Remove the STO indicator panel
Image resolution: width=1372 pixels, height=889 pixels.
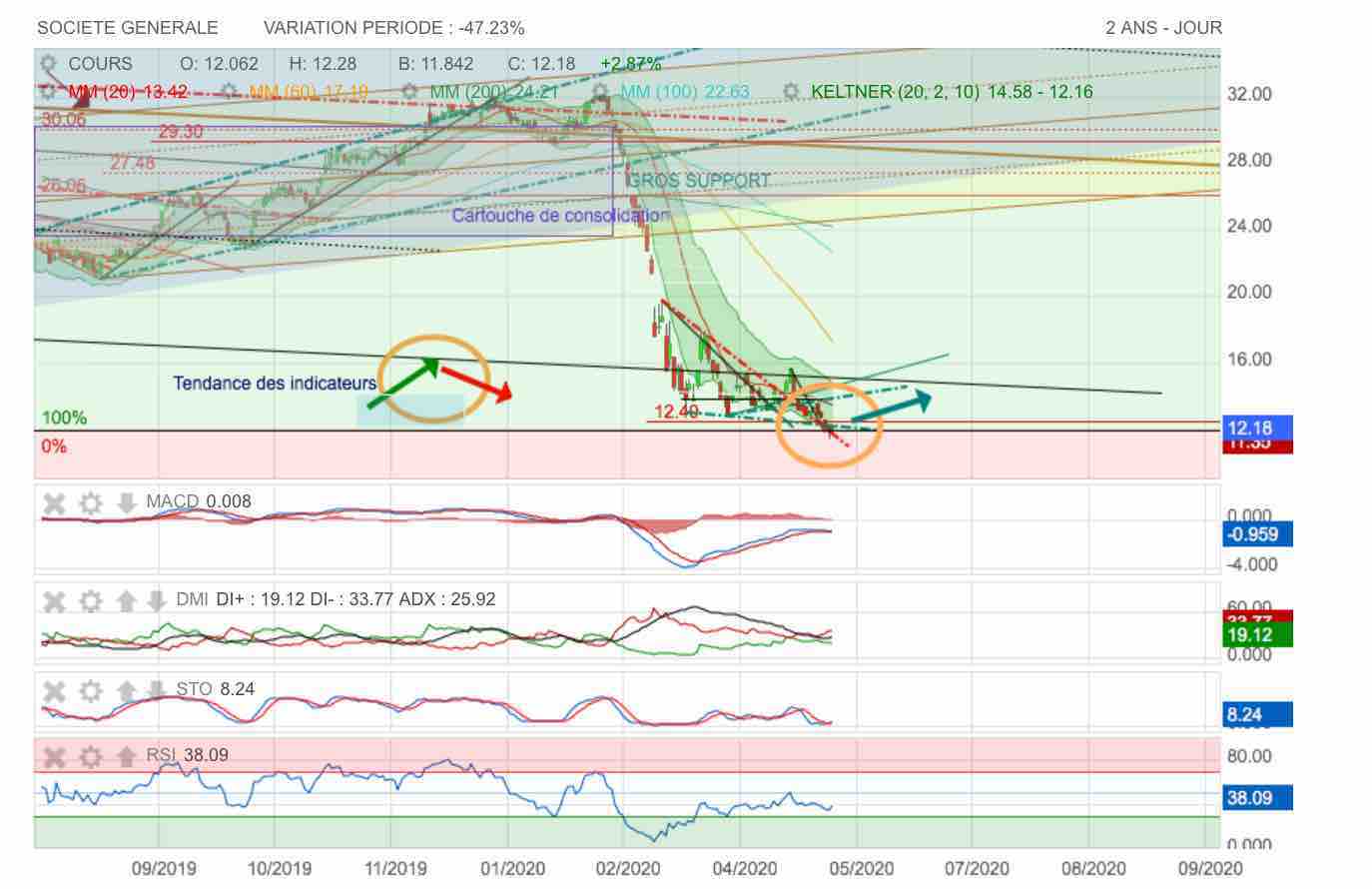tap(54, 690)
